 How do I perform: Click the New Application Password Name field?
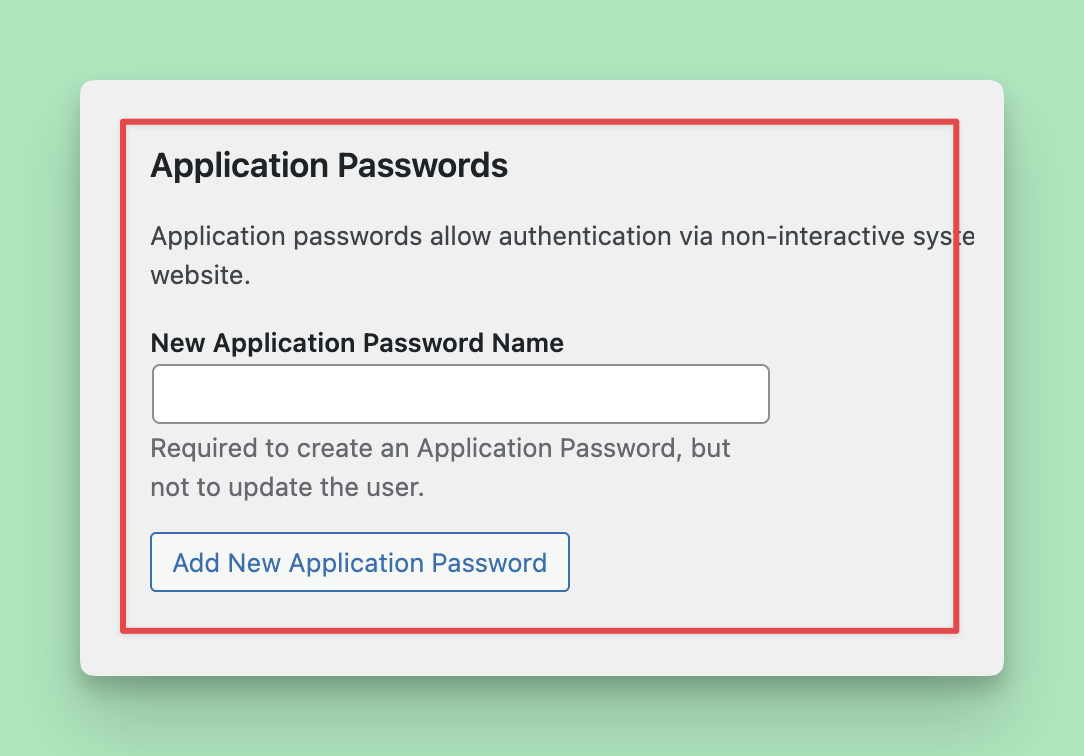tap(460, 394)
